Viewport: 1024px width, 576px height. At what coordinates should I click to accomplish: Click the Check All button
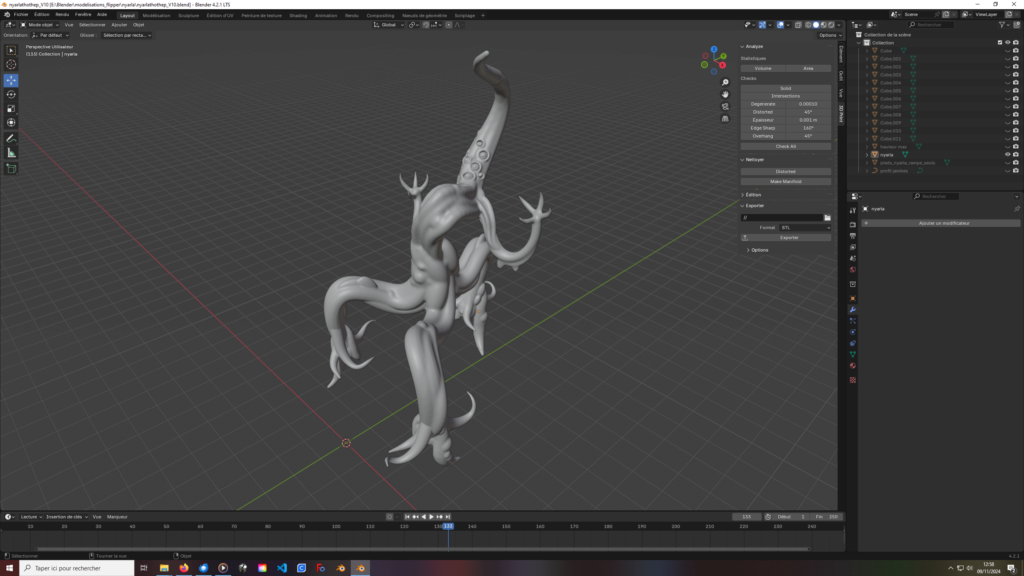click(x=786, y=146)
